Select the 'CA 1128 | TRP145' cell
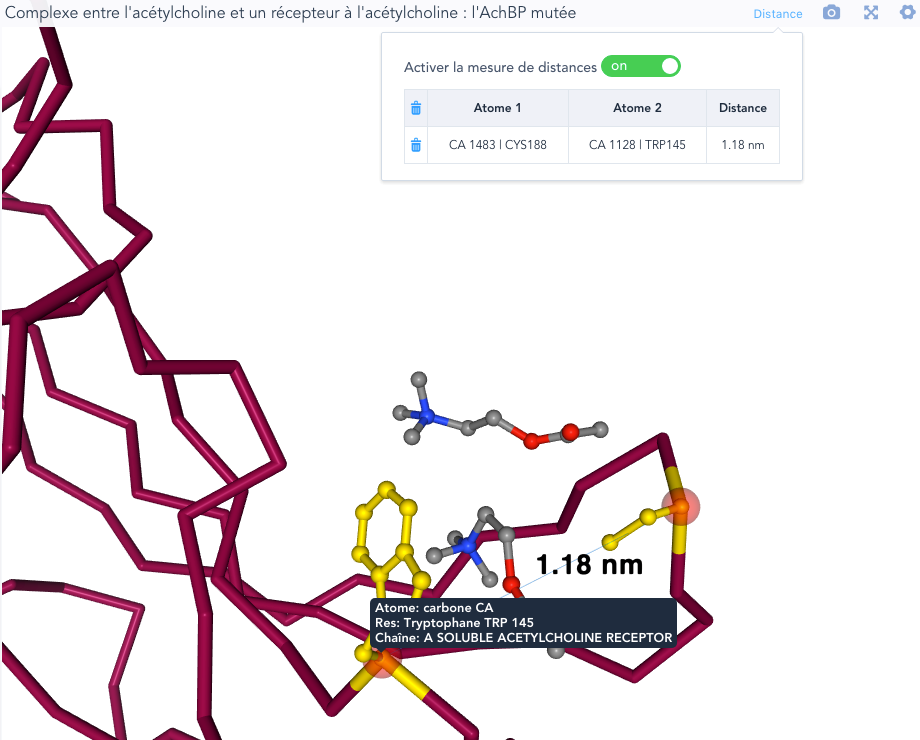The height and width of the screenshot is (740, 920). [637, 145]
